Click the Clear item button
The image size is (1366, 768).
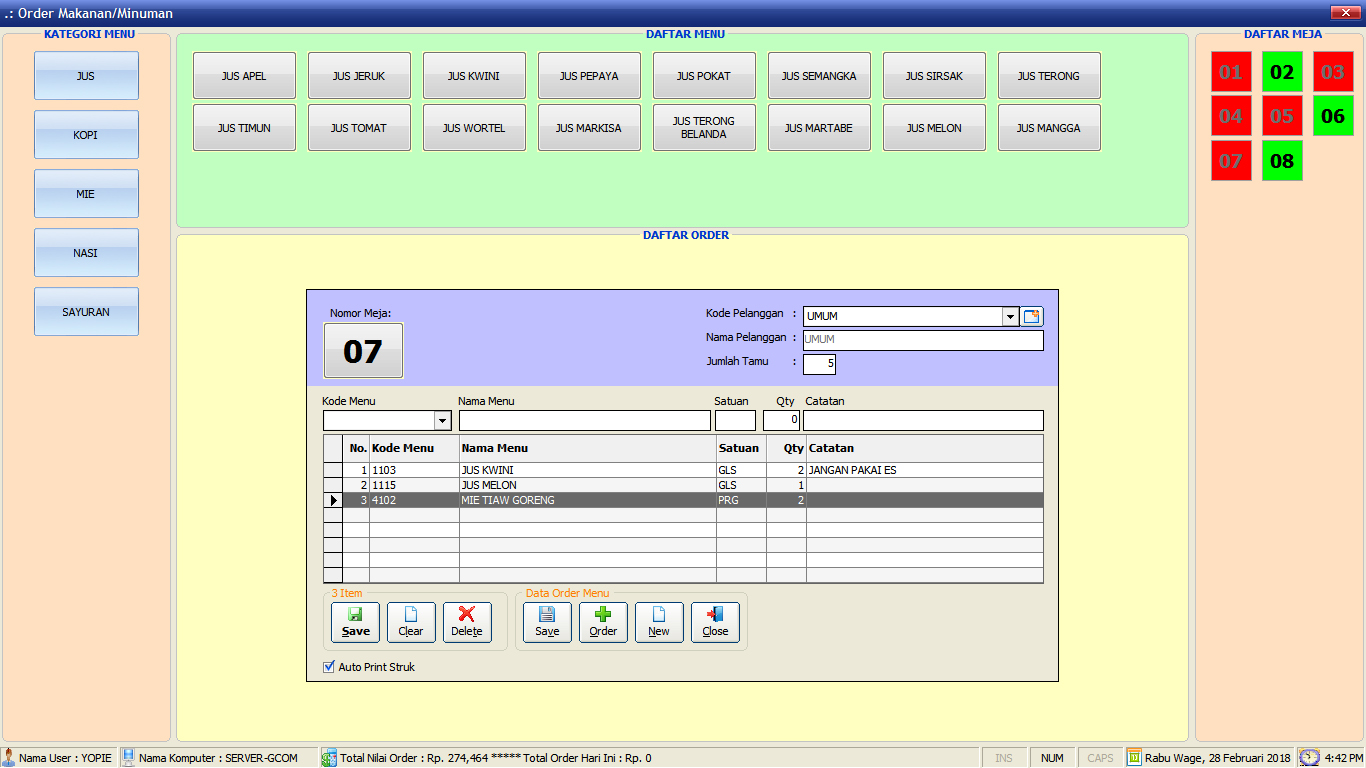(411, 622)
